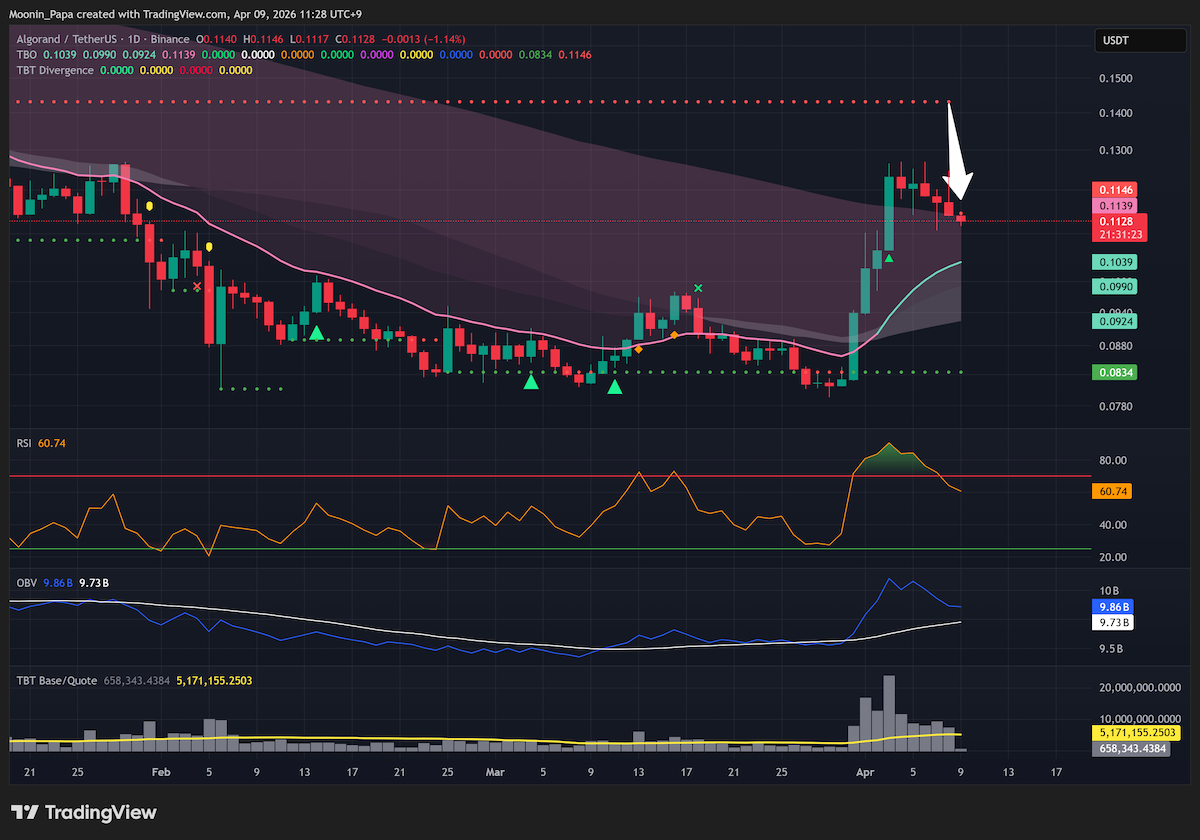This screenshot has height=840, width=1200.
Task: Click the orange 60.74 label on the RSI scale
Action: click(x=1113, y=492)
